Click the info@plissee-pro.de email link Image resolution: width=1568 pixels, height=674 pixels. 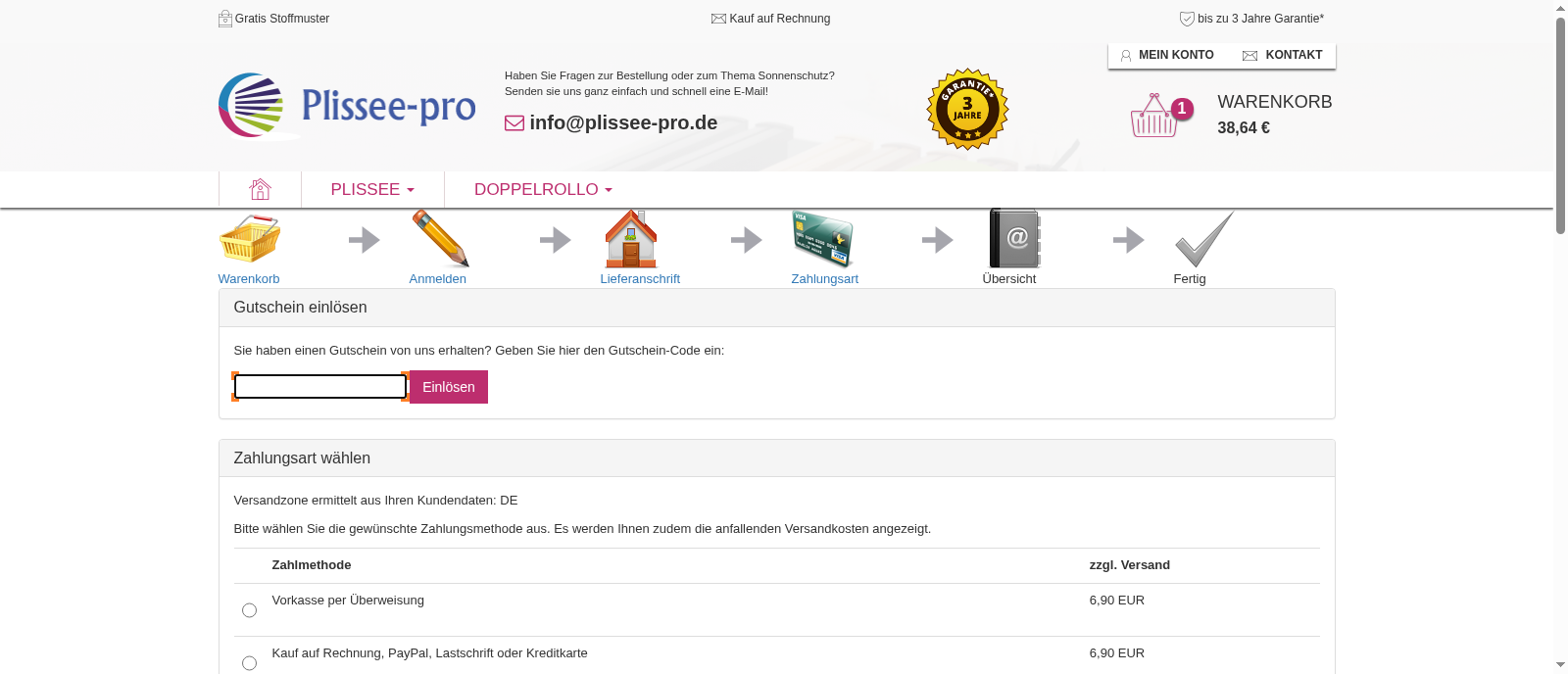point(623,123)
